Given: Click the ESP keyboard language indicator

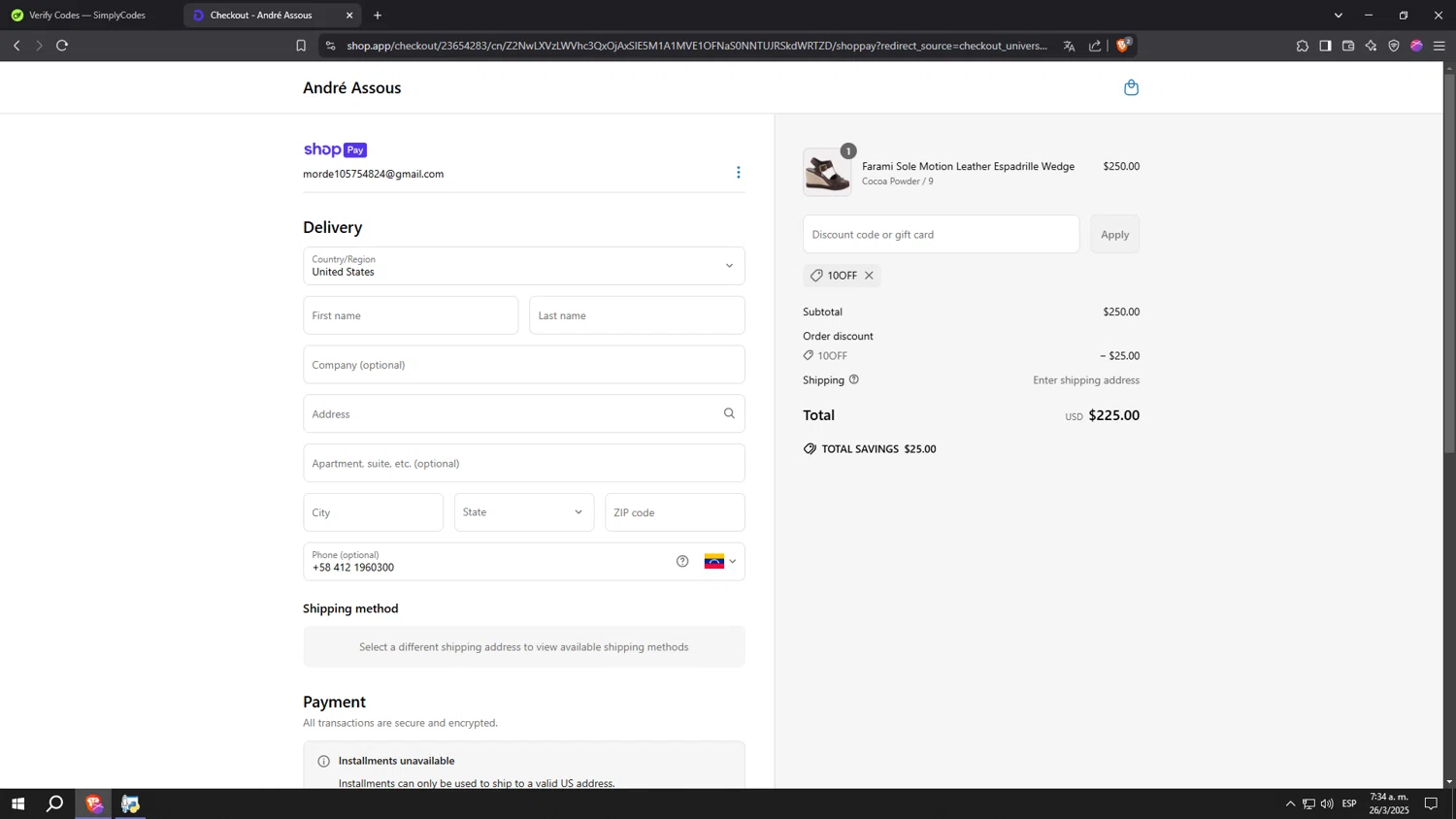Looking at the screenshot, I should tap(1349, 803).
